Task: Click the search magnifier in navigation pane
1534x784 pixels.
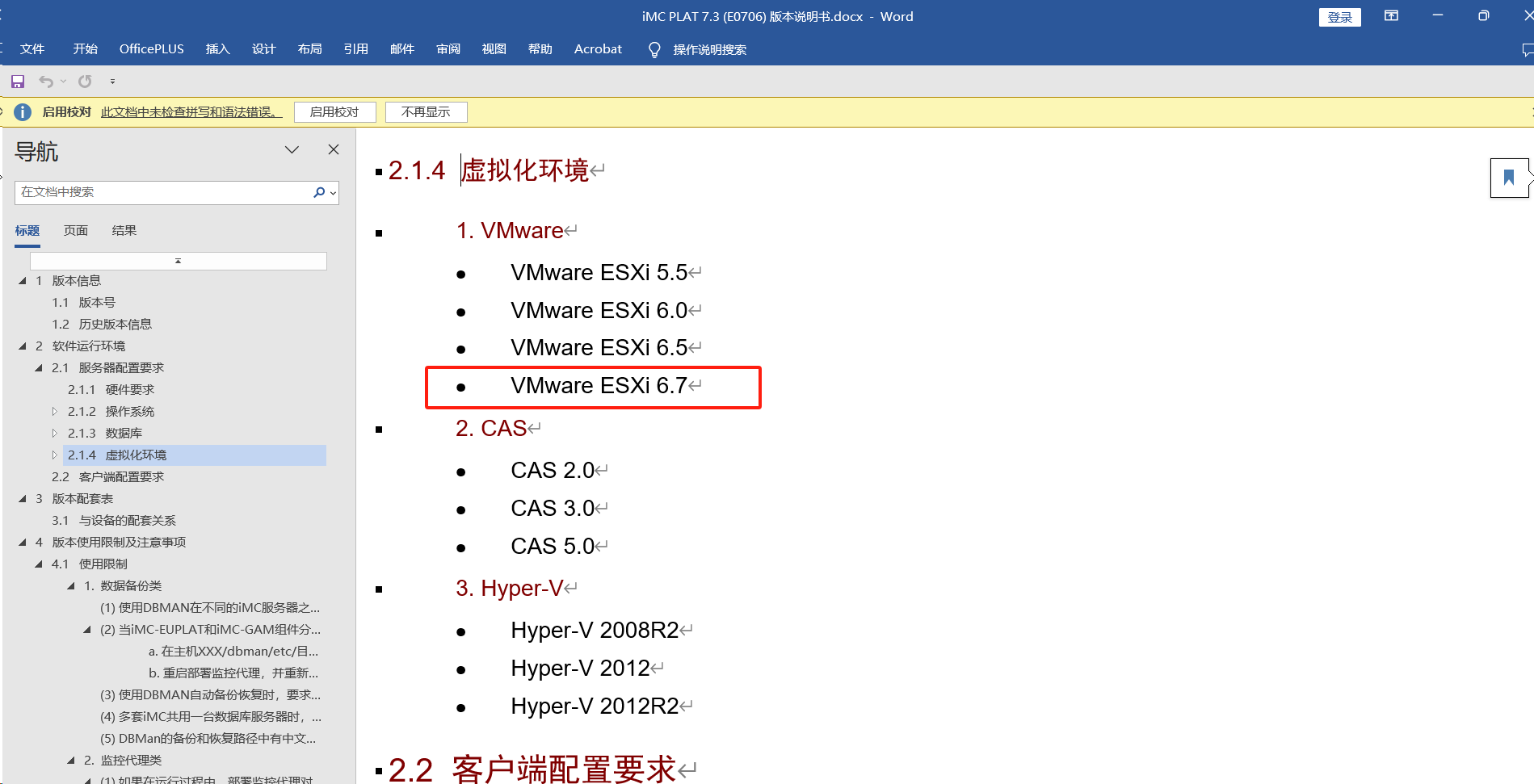Action: [x=319, y=192]
